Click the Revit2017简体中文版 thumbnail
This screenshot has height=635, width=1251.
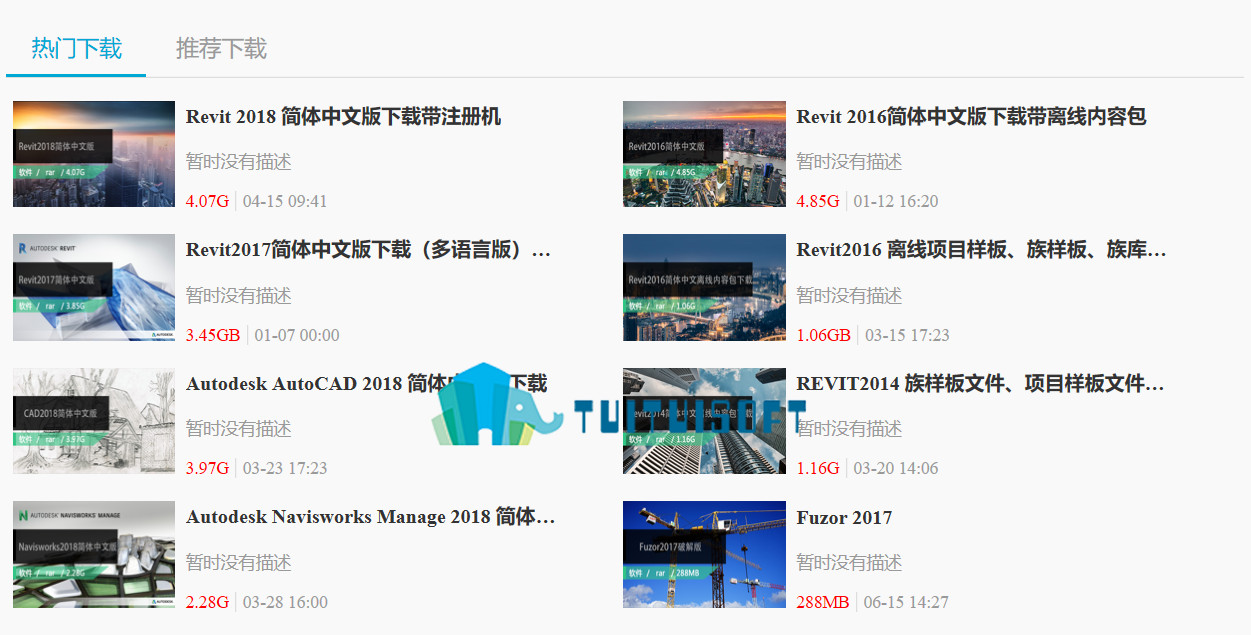coord(94,288)
